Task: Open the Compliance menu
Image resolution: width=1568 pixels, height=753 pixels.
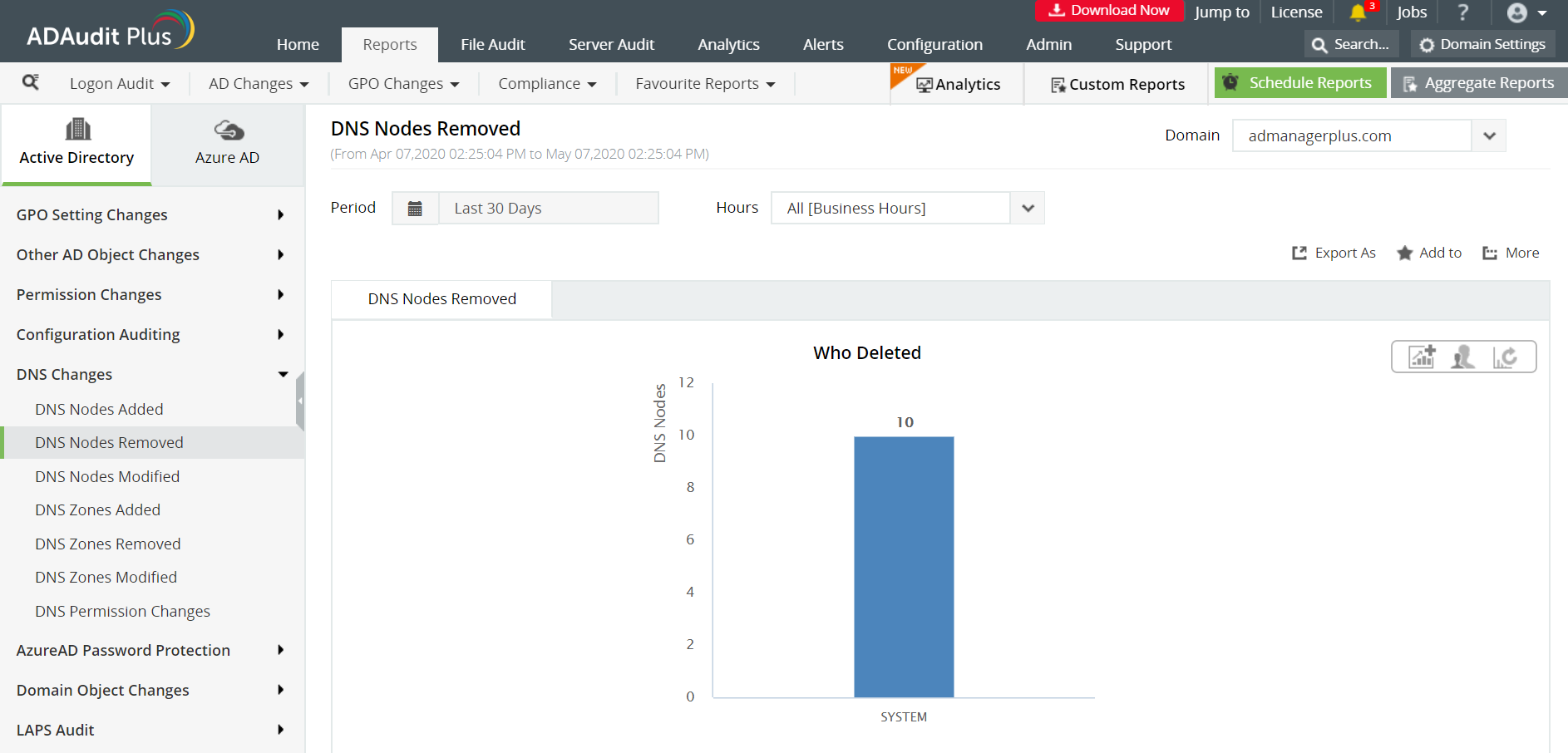Action: point(546,83)
